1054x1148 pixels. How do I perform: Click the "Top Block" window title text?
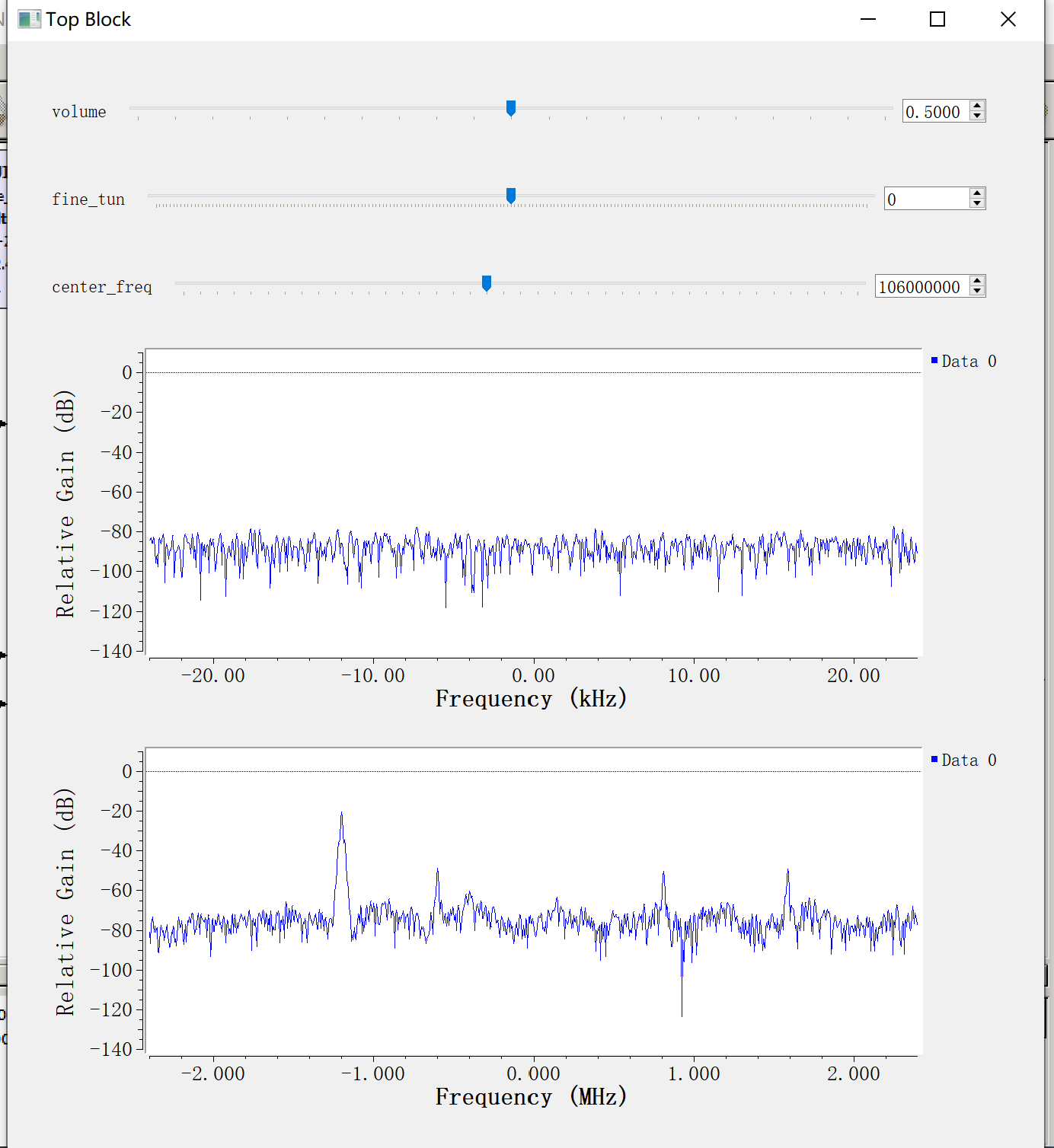point(88,19)
